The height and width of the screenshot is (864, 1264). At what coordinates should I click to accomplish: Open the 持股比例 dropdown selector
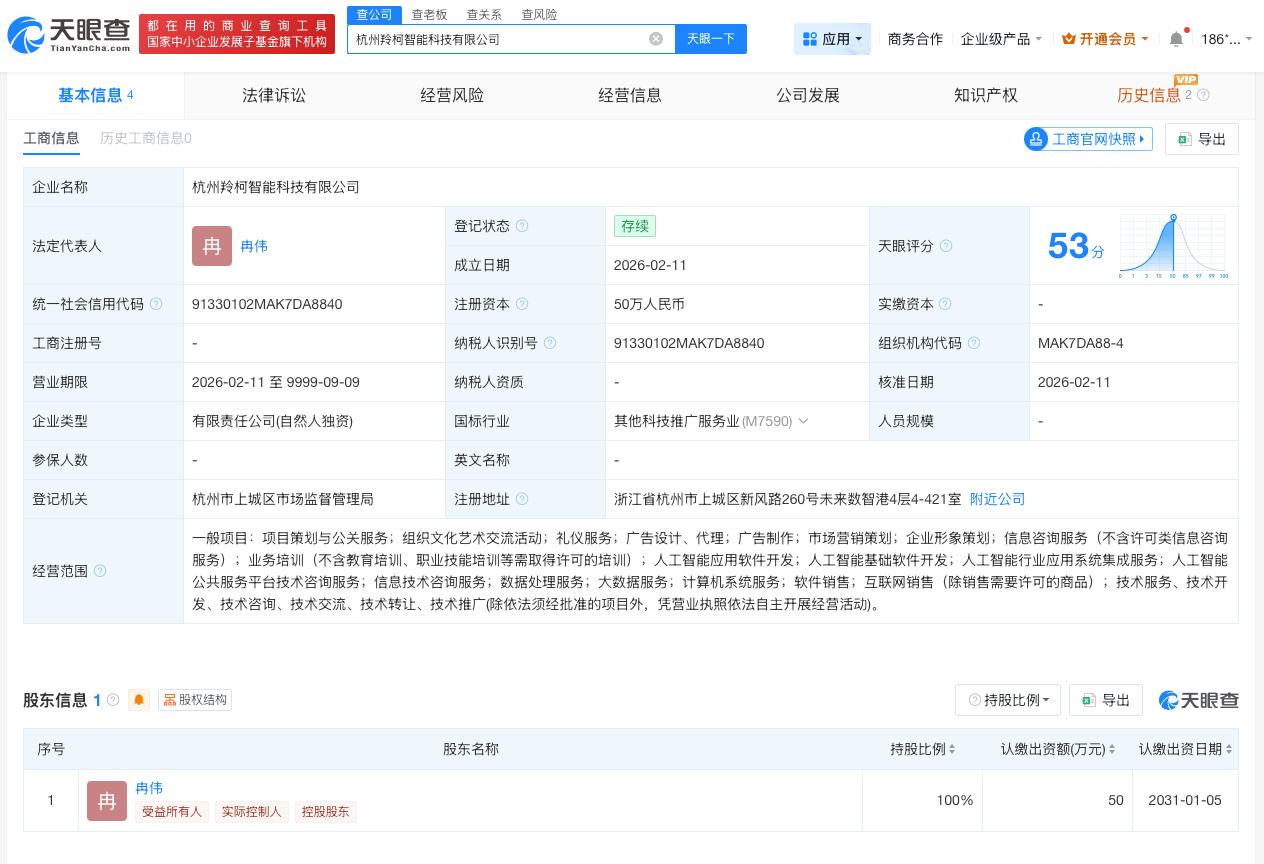tap(1008, 700)
